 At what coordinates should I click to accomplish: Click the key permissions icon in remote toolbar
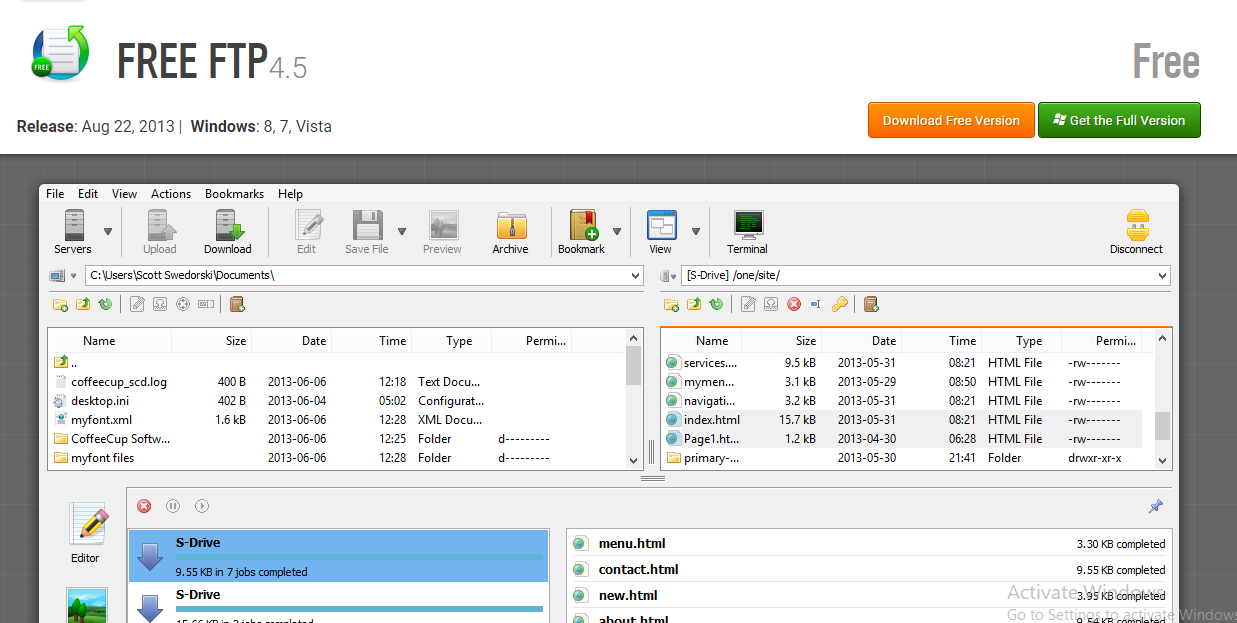[839, 304]
